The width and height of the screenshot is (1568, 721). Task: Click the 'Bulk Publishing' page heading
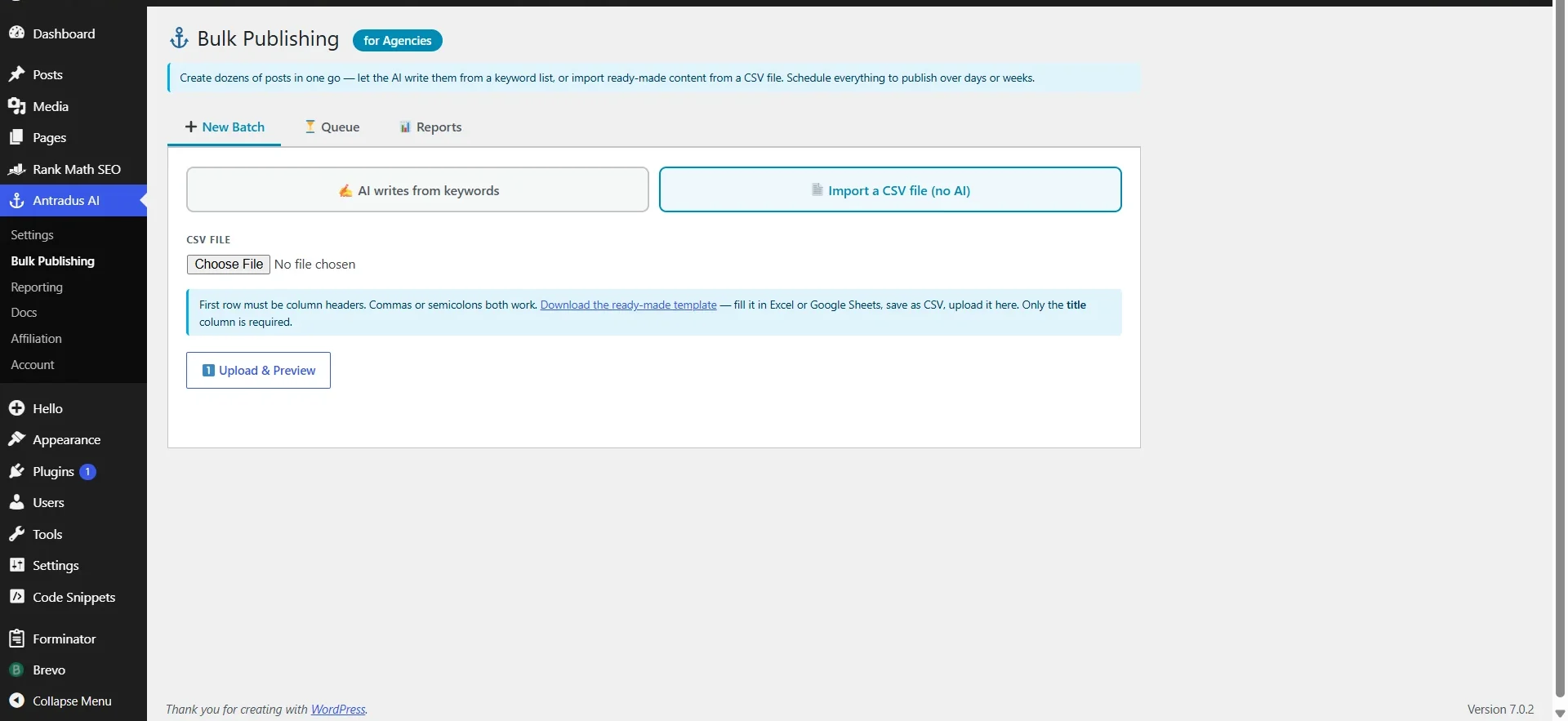pos(268,38)
